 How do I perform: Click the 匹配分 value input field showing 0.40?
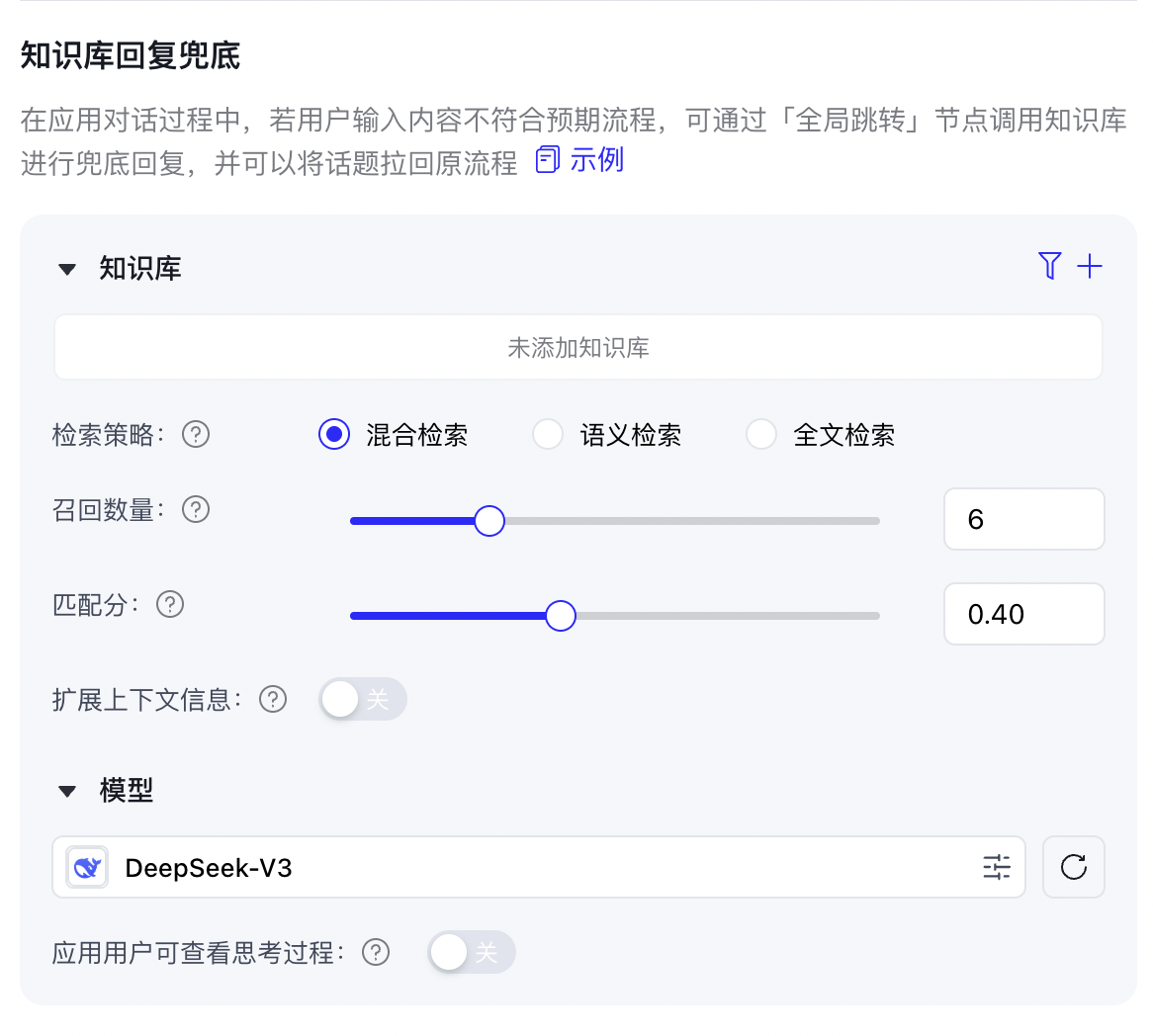(1023, 614)
